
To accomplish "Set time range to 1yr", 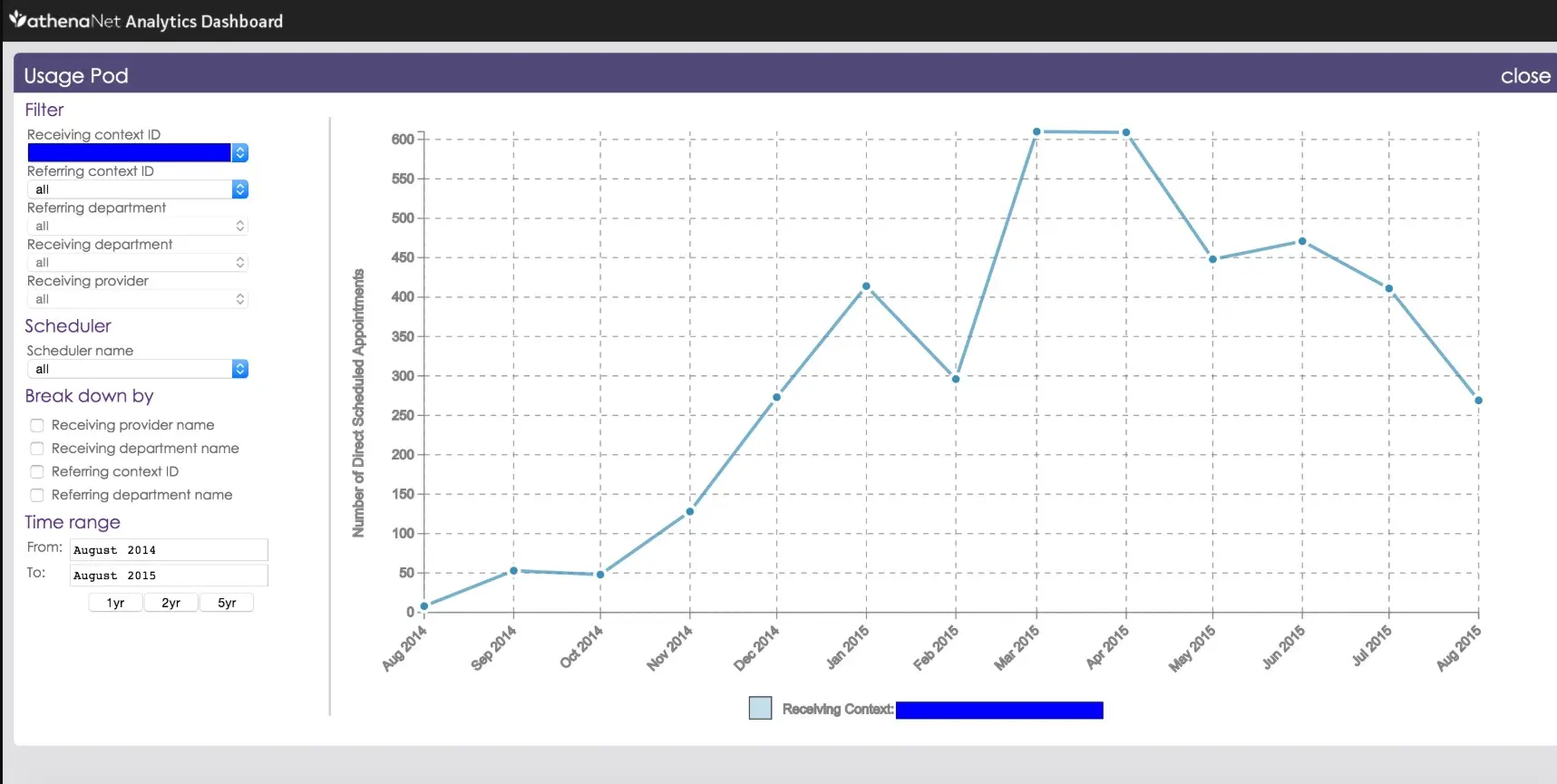I will tap(115, 603).
